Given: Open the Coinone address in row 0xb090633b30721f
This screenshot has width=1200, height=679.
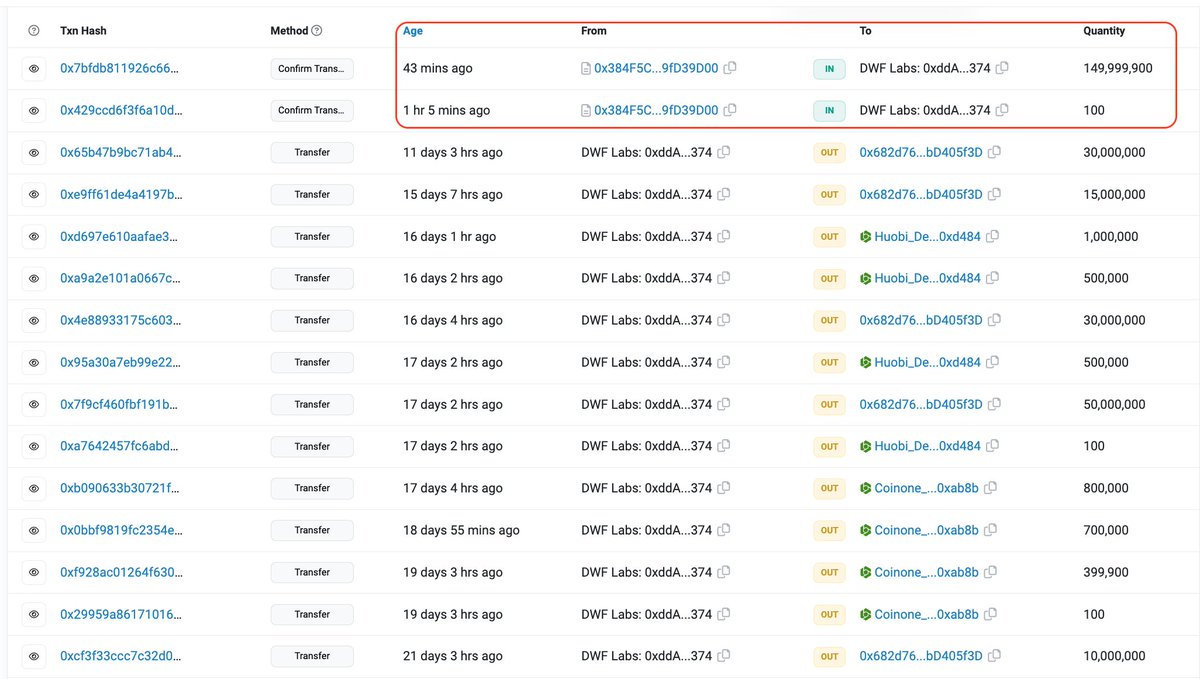Looking at the screenshot, I should point(926,488).
